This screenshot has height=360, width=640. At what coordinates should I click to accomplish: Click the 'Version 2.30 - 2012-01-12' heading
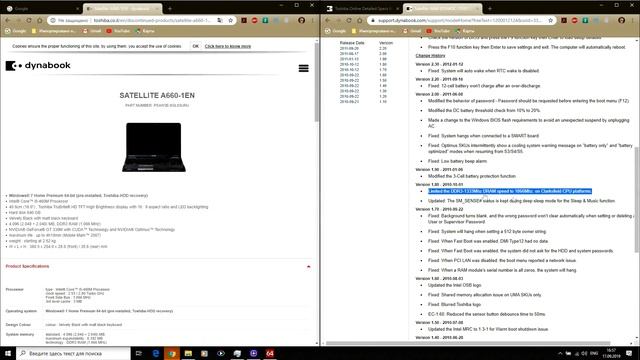pos(439,64)
